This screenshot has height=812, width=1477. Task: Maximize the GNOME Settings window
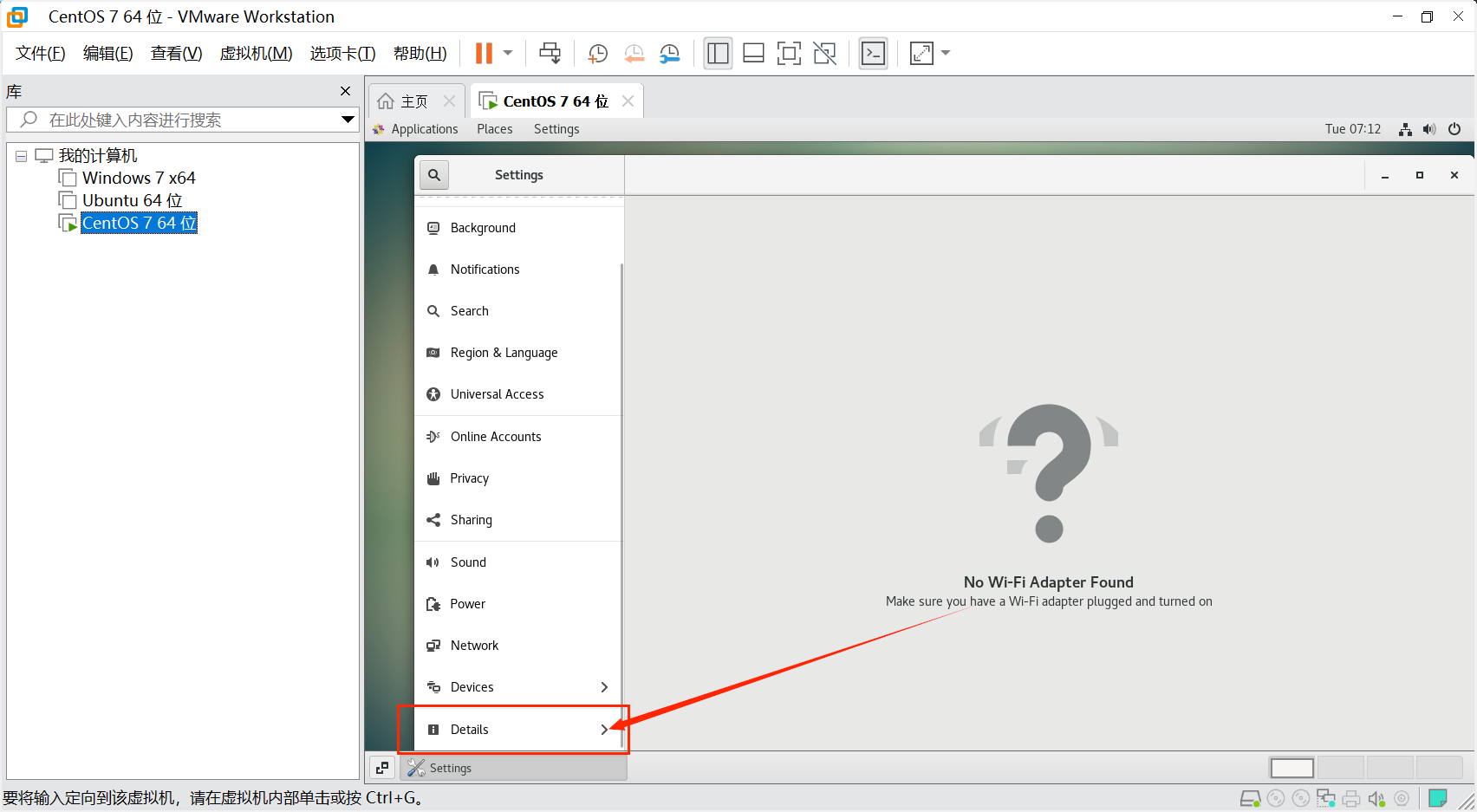coord(1420,175)
